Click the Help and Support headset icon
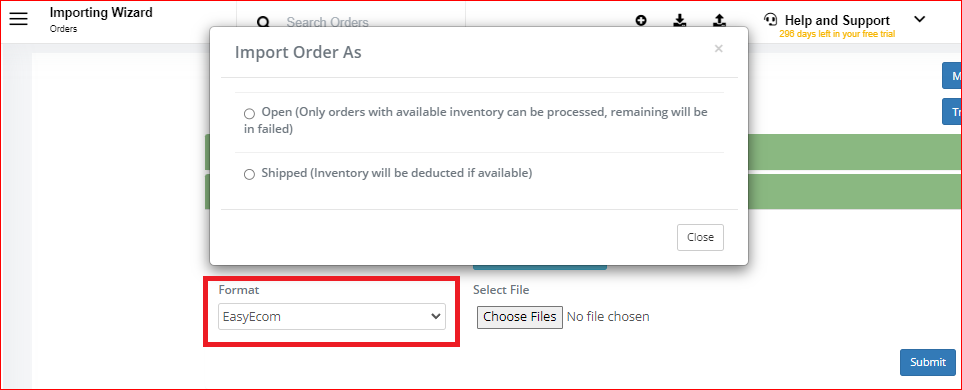 [771, 19]
